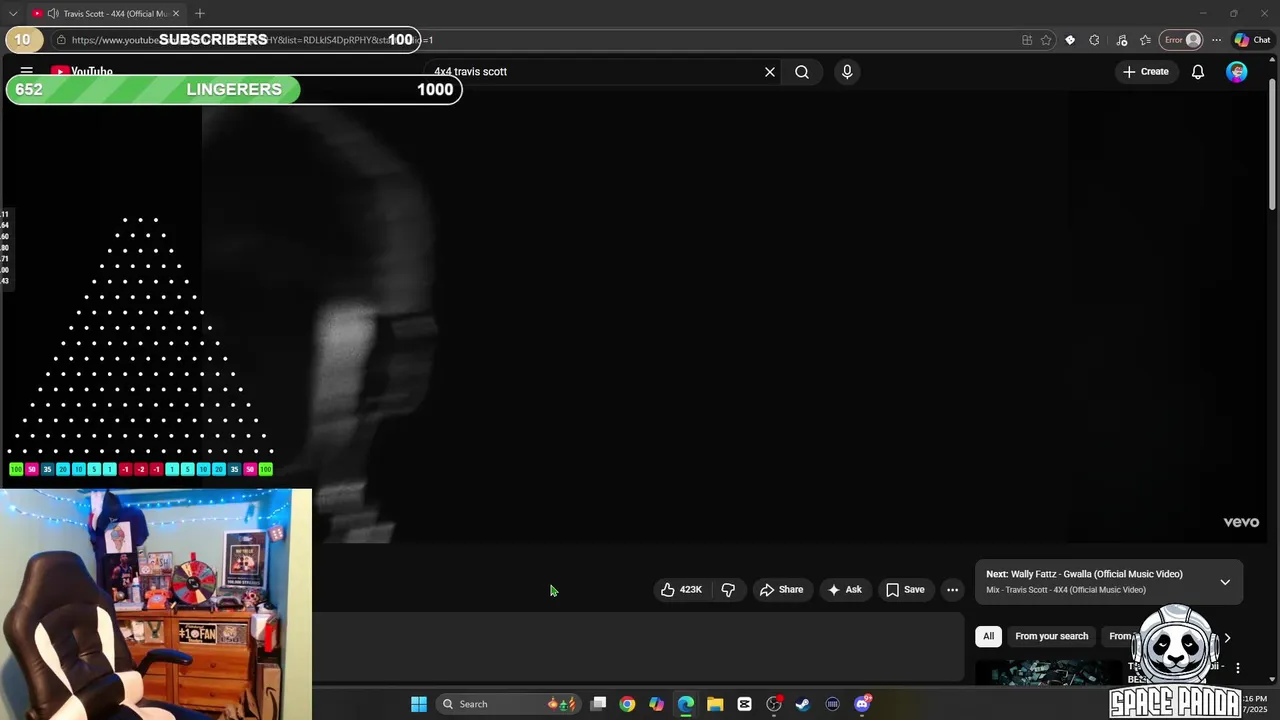Open more actions menu under video

[952, 590]
